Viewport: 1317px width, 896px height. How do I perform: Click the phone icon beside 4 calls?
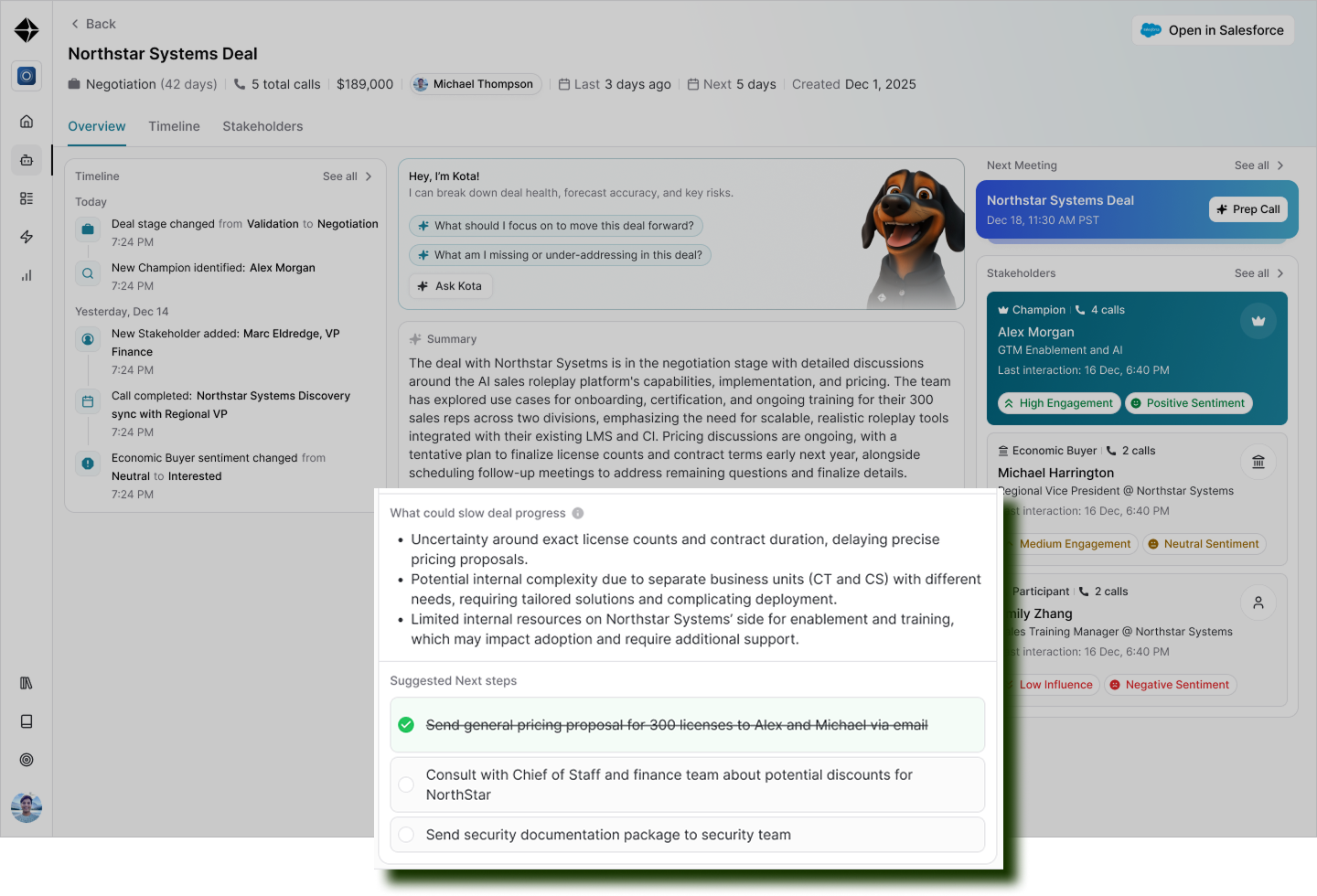coord(1080,310)
